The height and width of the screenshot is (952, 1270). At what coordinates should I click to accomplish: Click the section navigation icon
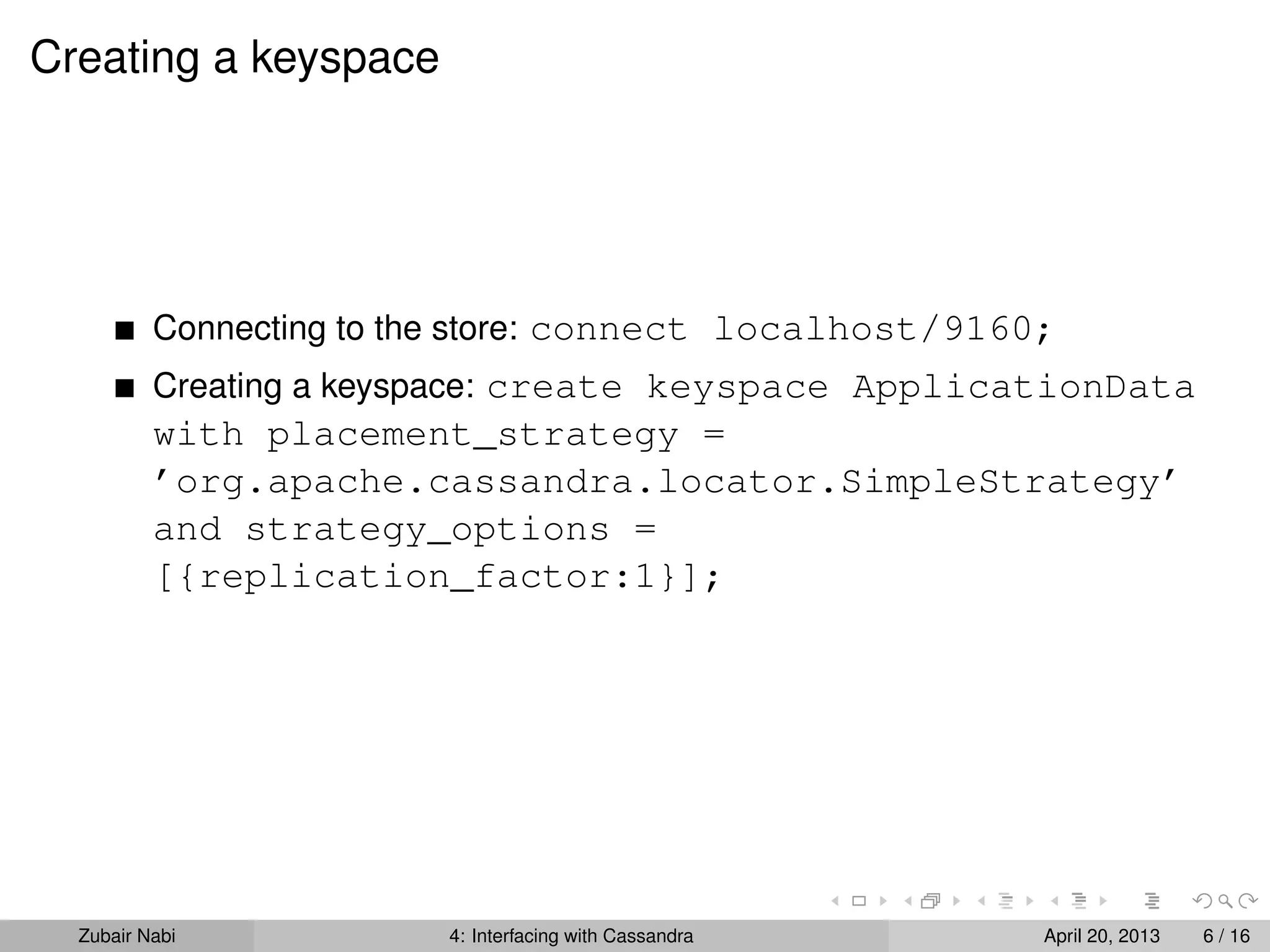(1079, 901)
